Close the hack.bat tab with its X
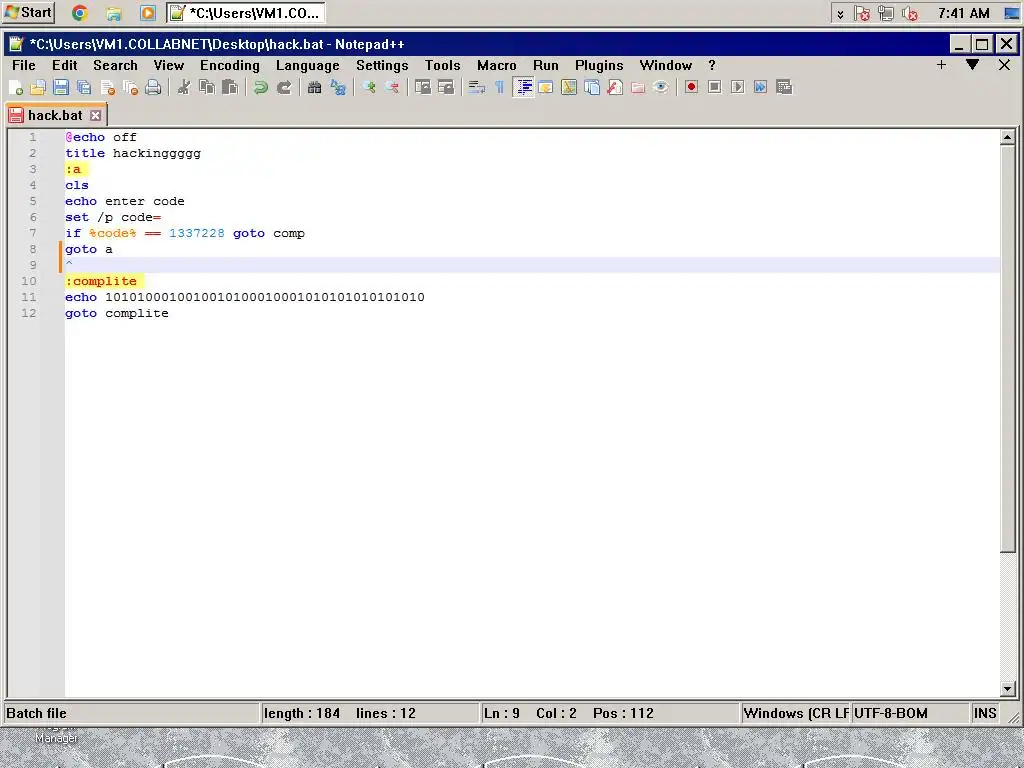The width and height of the screenshot is (1024, 768). 95,116
